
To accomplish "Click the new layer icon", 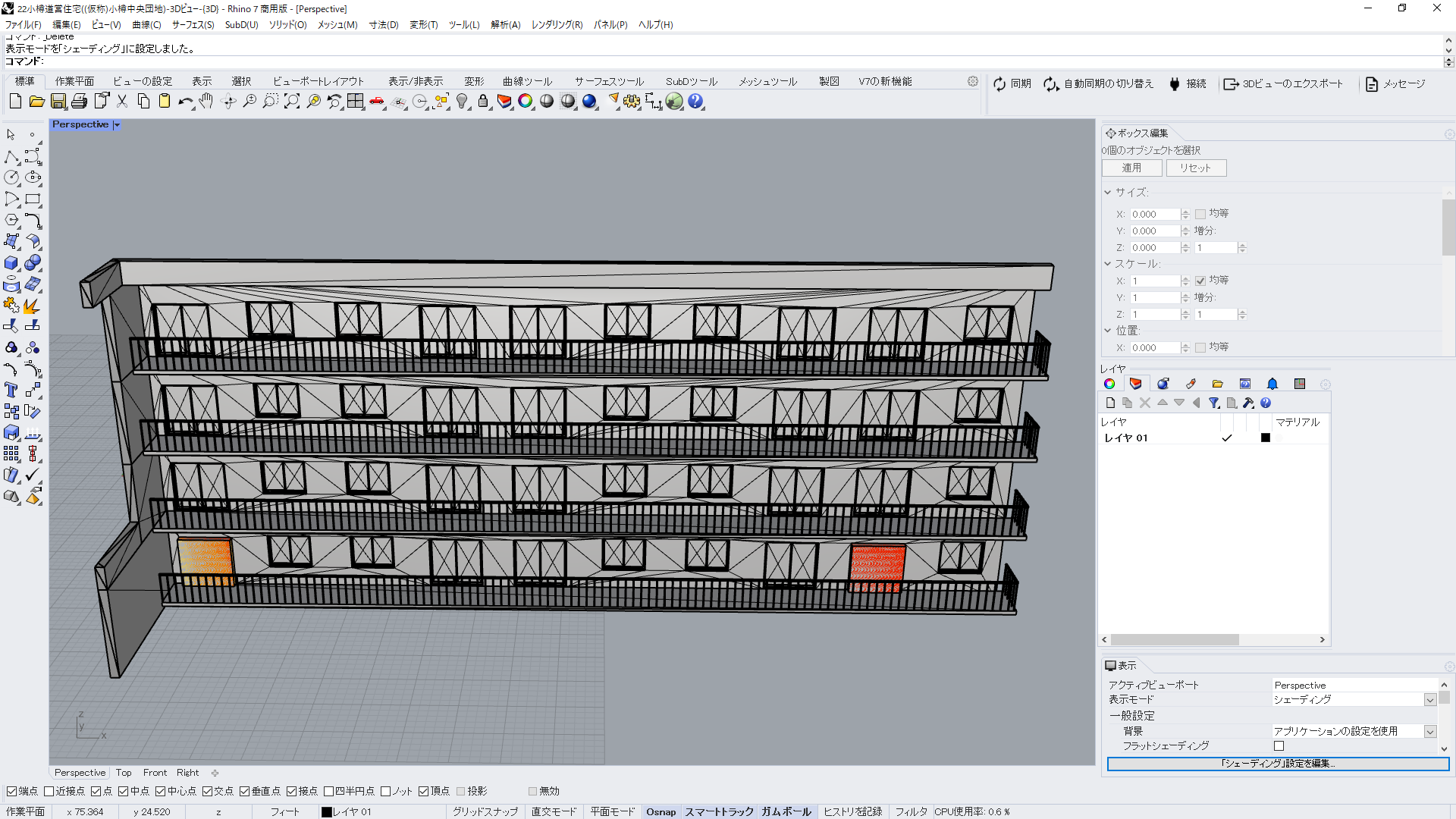I will click(x=1110, y=403).
